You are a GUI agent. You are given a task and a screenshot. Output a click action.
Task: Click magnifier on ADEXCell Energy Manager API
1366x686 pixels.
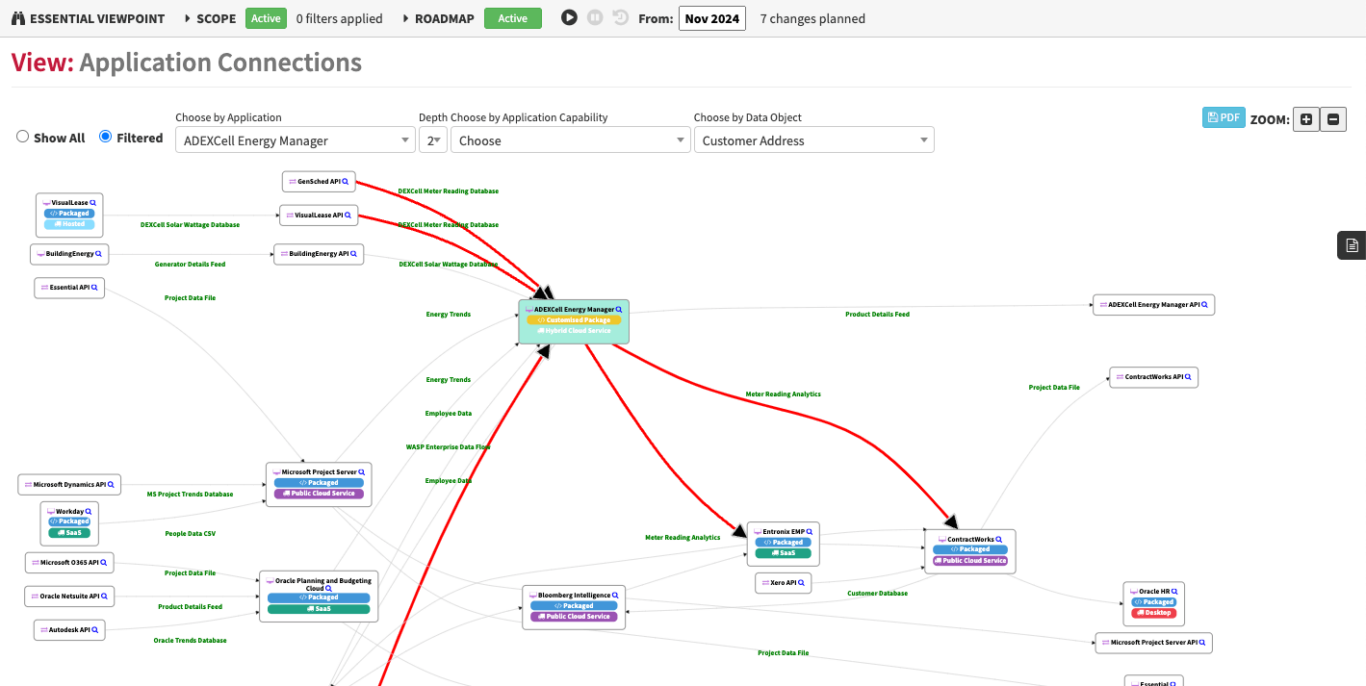coord(1204,304)
